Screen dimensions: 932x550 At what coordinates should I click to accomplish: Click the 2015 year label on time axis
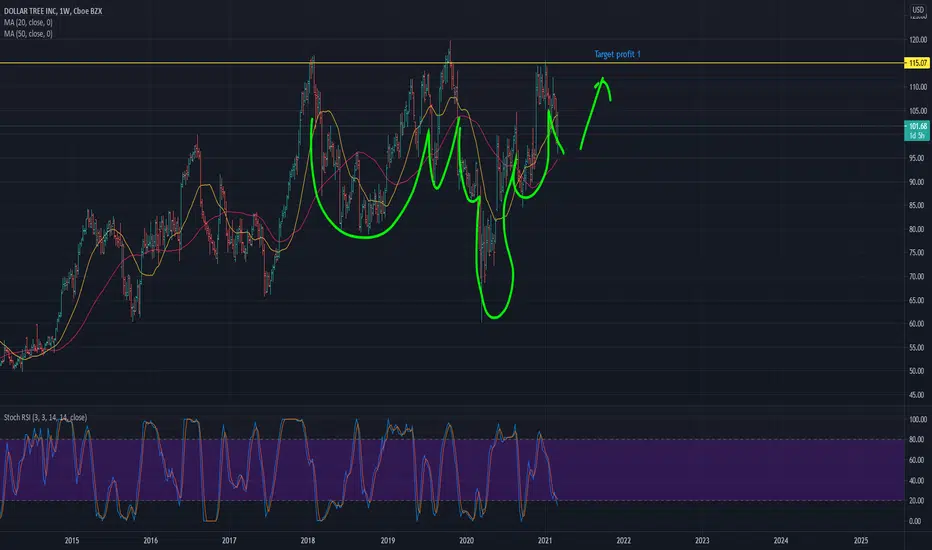point(71,540)
